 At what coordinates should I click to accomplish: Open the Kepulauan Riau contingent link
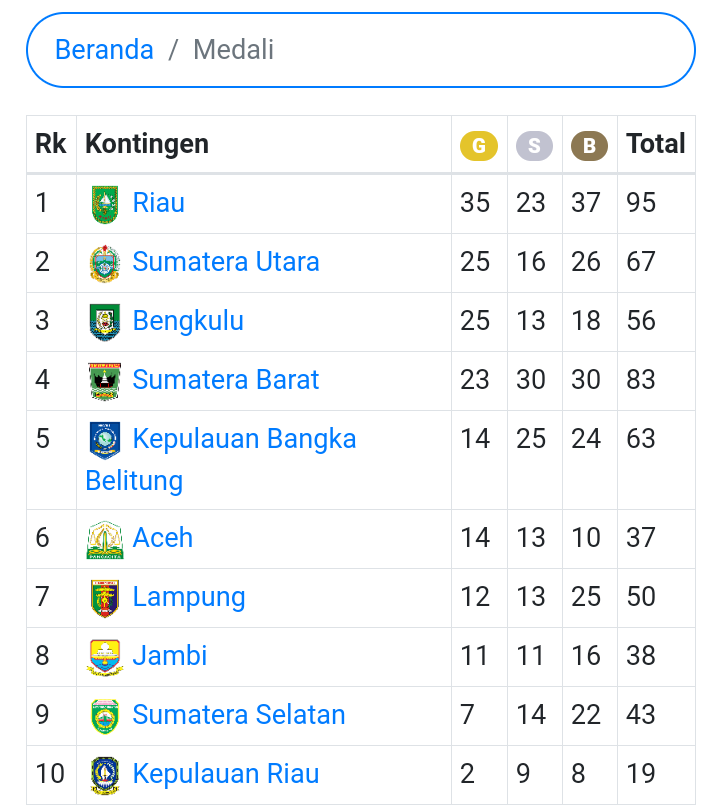(226, 774)
